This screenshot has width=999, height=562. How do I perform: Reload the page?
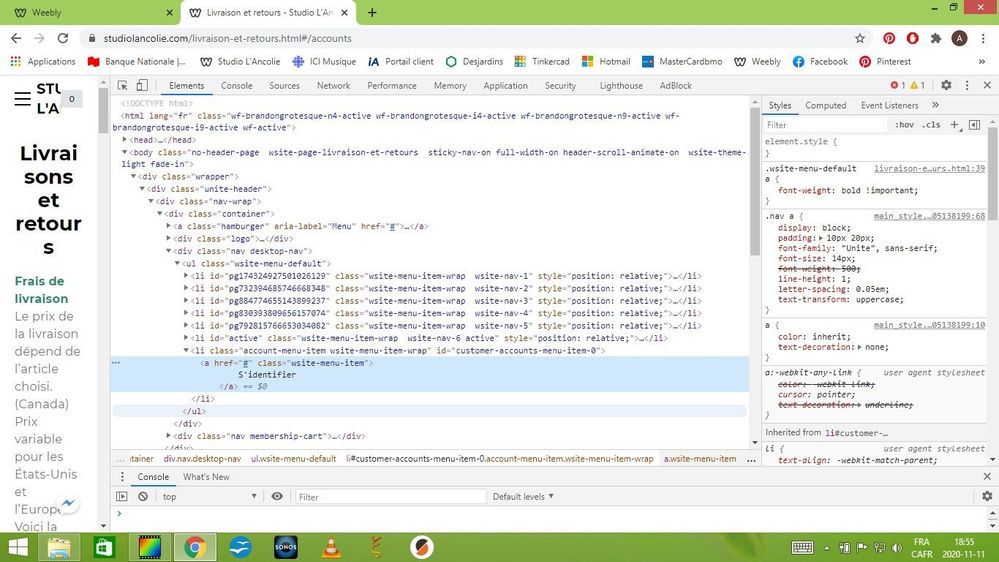point(63,38)
